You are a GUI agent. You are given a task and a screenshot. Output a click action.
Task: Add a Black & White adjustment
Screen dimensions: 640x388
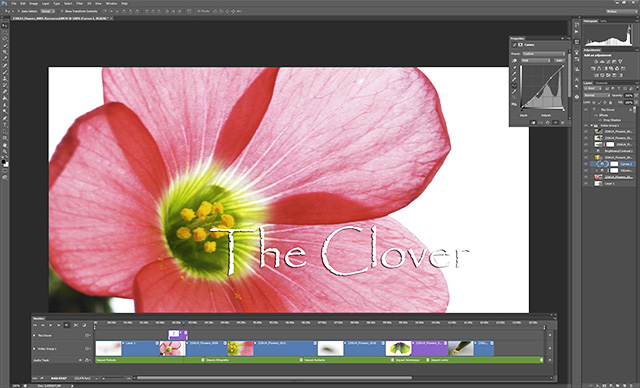click(x=605, y=69)
